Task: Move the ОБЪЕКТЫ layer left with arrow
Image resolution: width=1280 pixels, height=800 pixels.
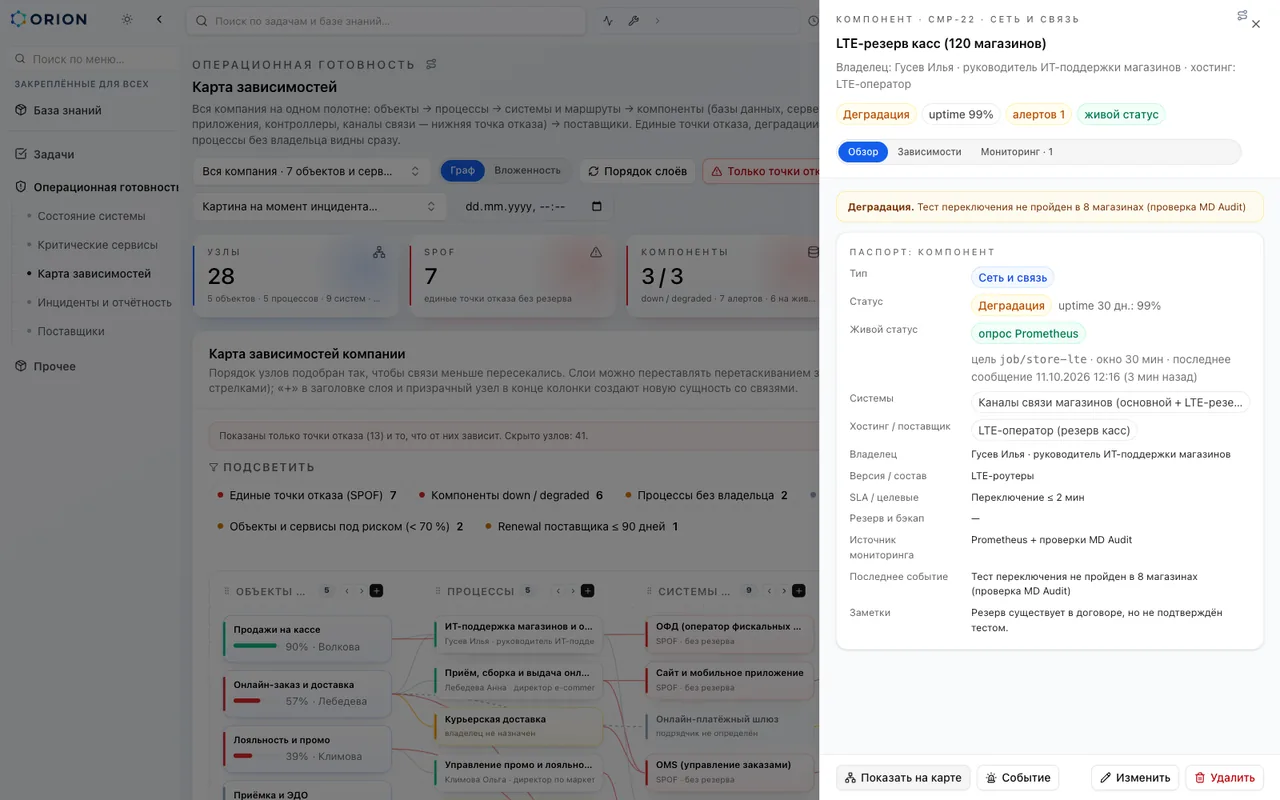Action: [347, 591]
